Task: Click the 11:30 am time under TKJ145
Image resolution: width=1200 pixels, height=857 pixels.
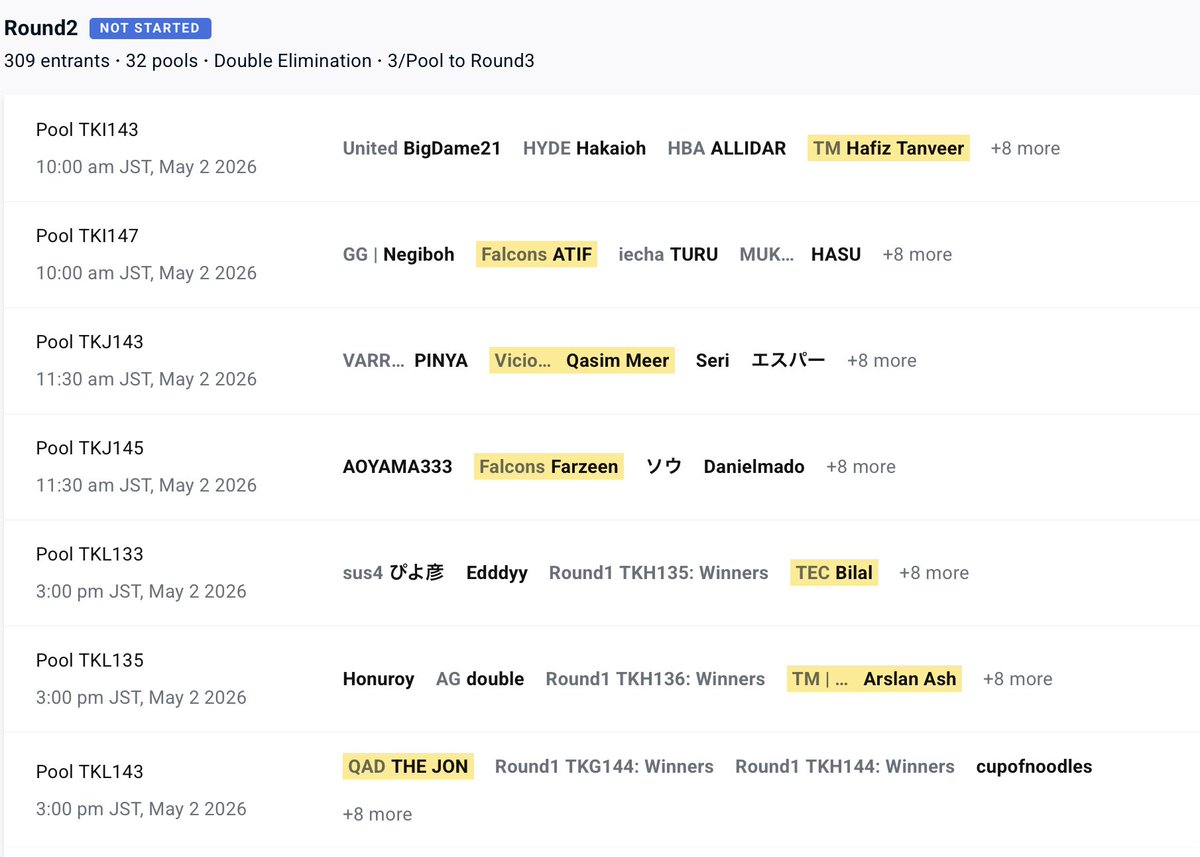Action: (146, 484)
